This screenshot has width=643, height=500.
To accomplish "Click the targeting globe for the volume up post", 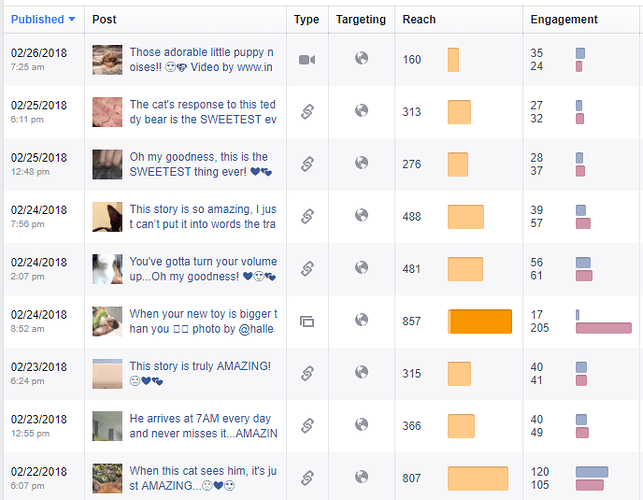I will pos(361,267).
